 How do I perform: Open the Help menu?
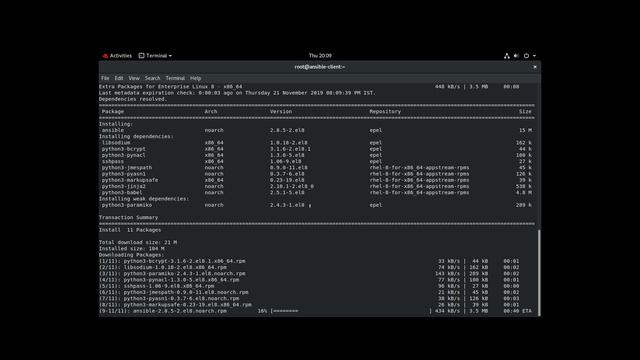(196, 78)
